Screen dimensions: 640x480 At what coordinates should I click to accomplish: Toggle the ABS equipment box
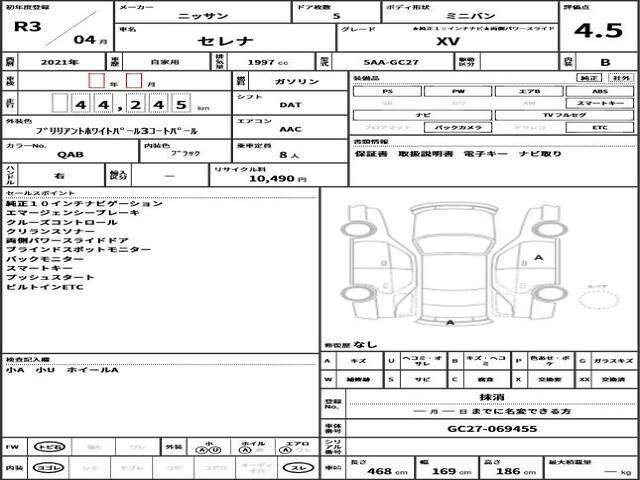pyautogui.click(x=599, y=90)
